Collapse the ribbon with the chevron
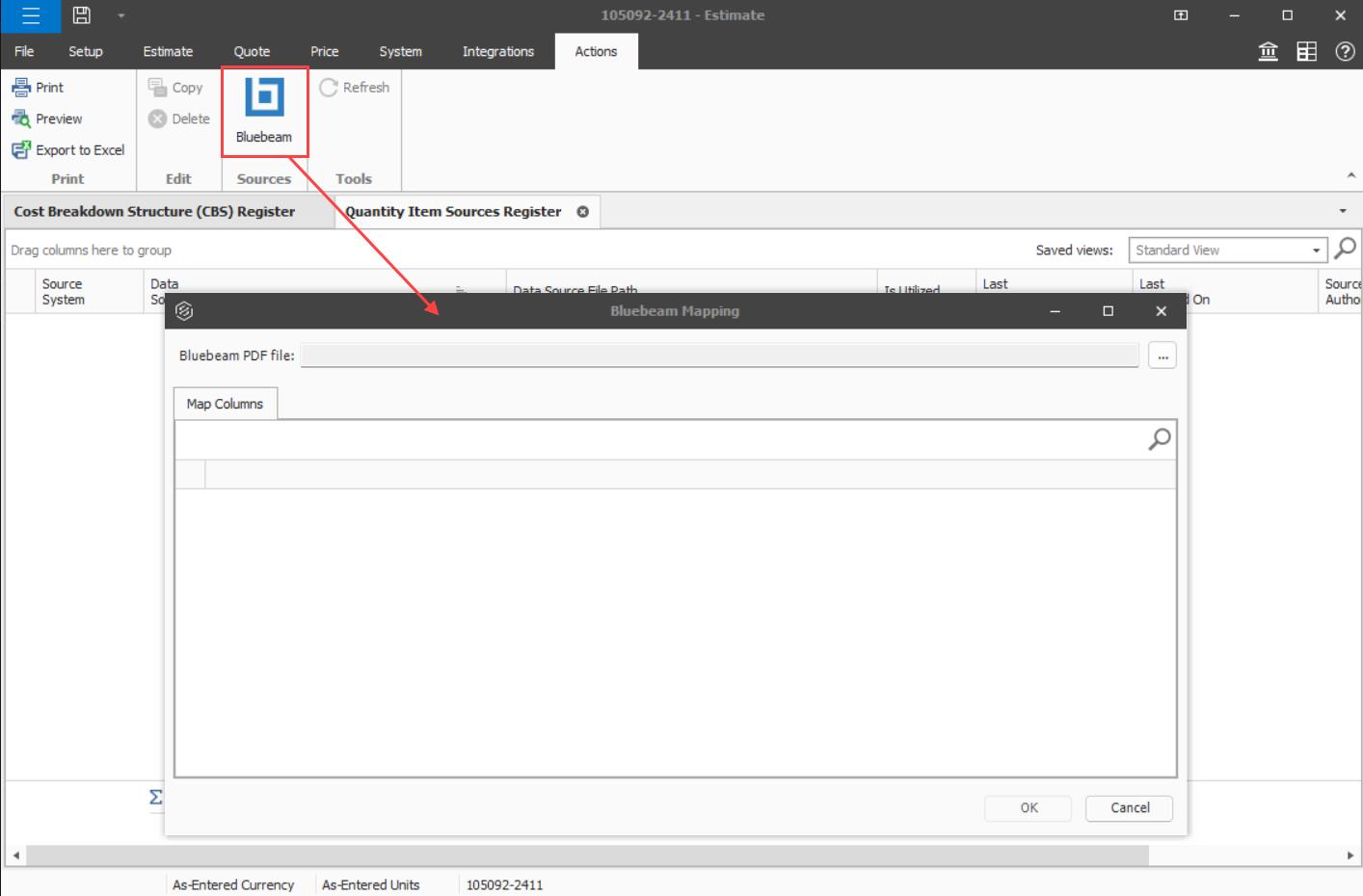The image size is (1363, 896). pos(1350,175)
